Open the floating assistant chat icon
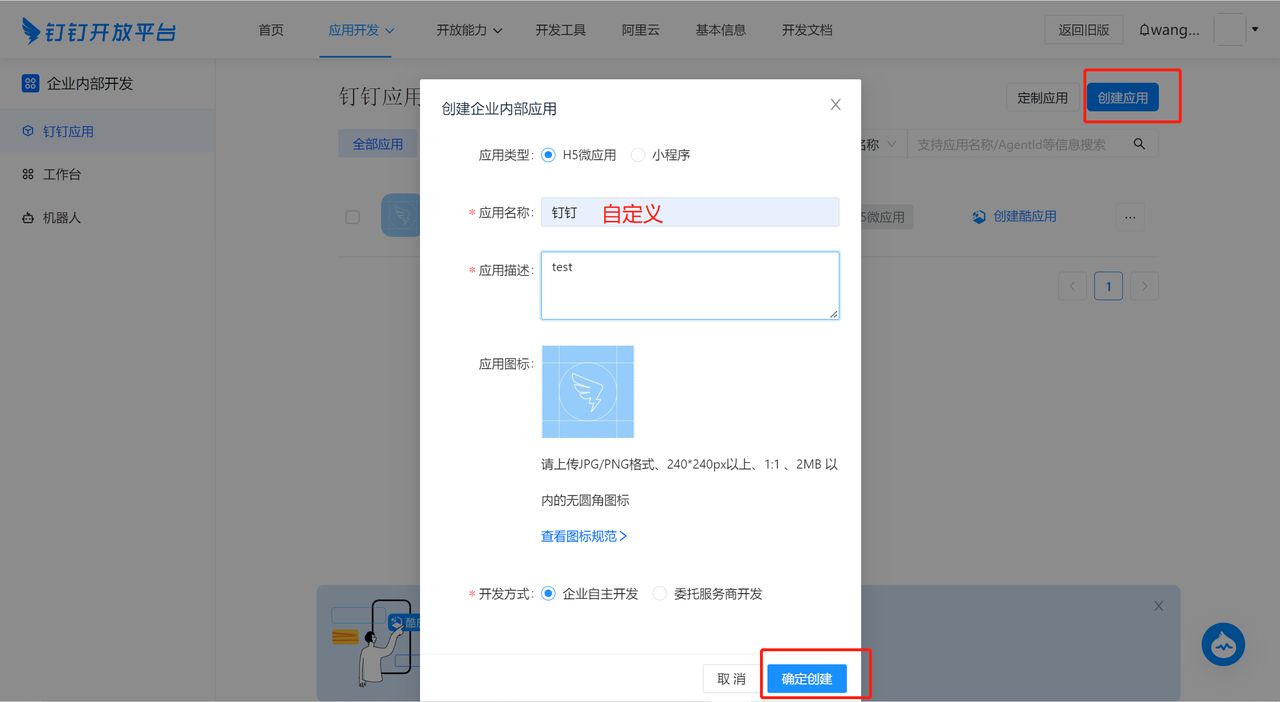 coord(1223,645)
